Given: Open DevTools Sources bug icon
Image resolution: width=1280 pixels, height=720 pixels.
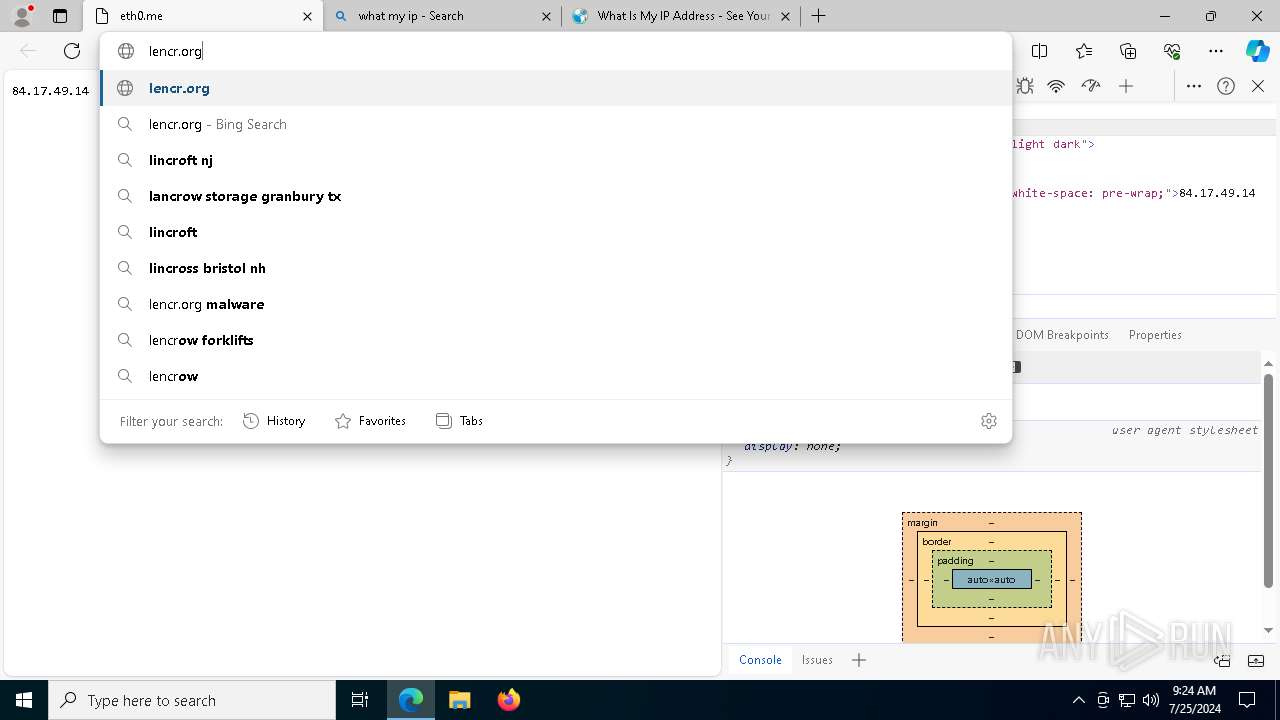Looking at the screenshot, I should coord(1025,86).
